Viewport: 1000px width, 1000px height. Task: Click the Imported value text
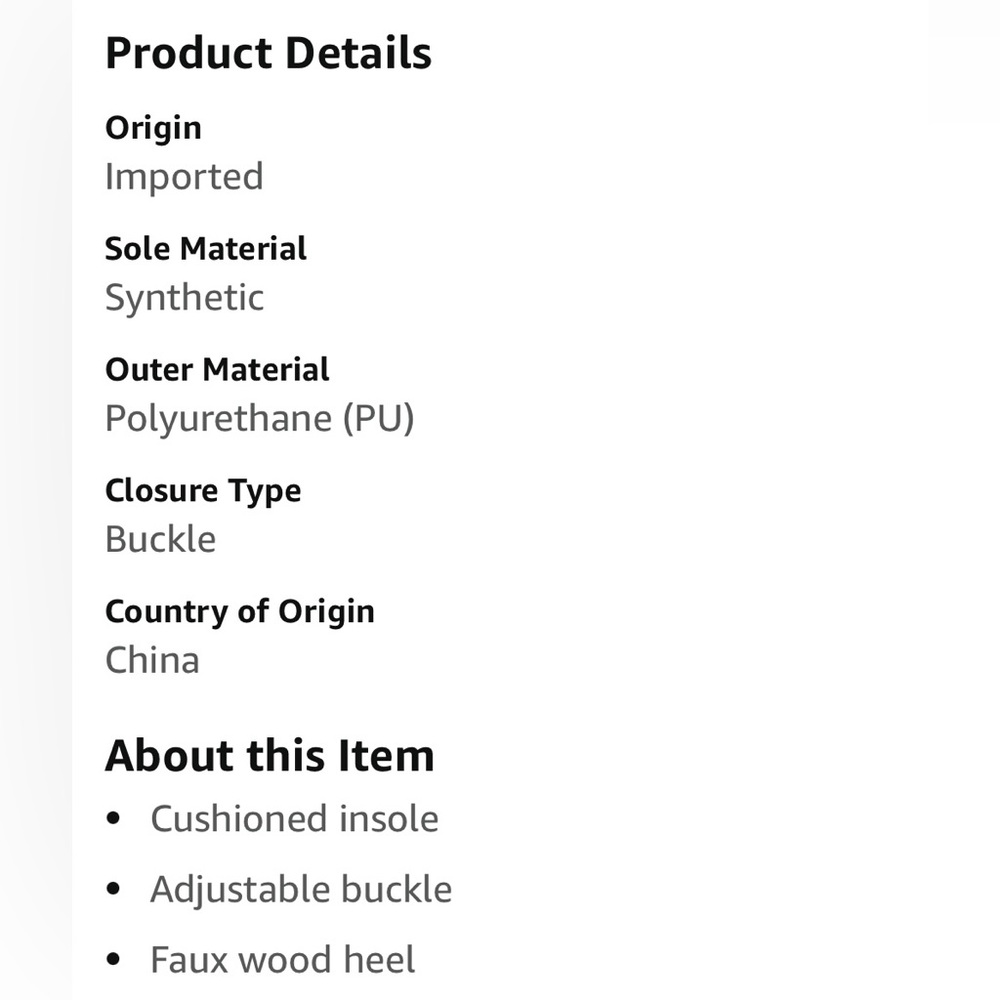184,176
